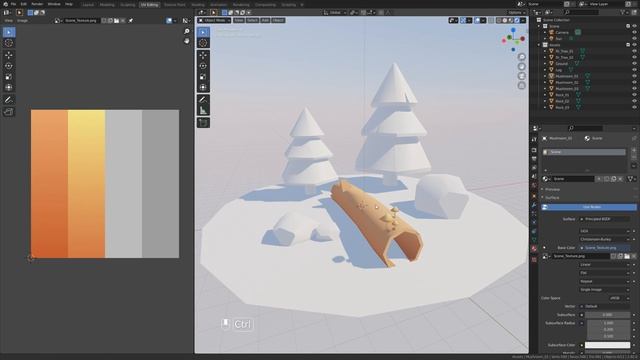Select the Transform tool in UV editor toolbar

click(x=9, y=87)
